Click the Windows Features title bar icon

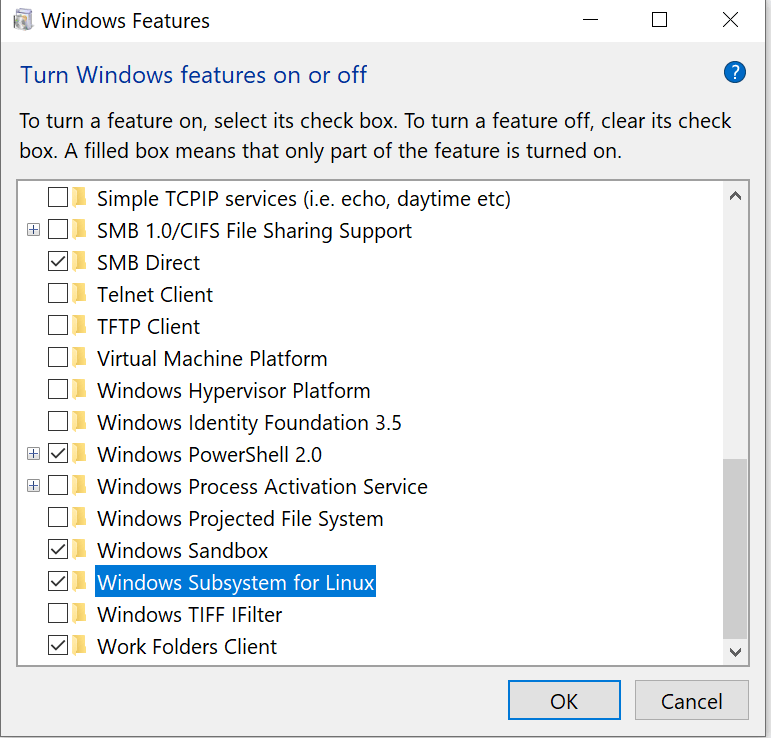(x=23, y=21)
